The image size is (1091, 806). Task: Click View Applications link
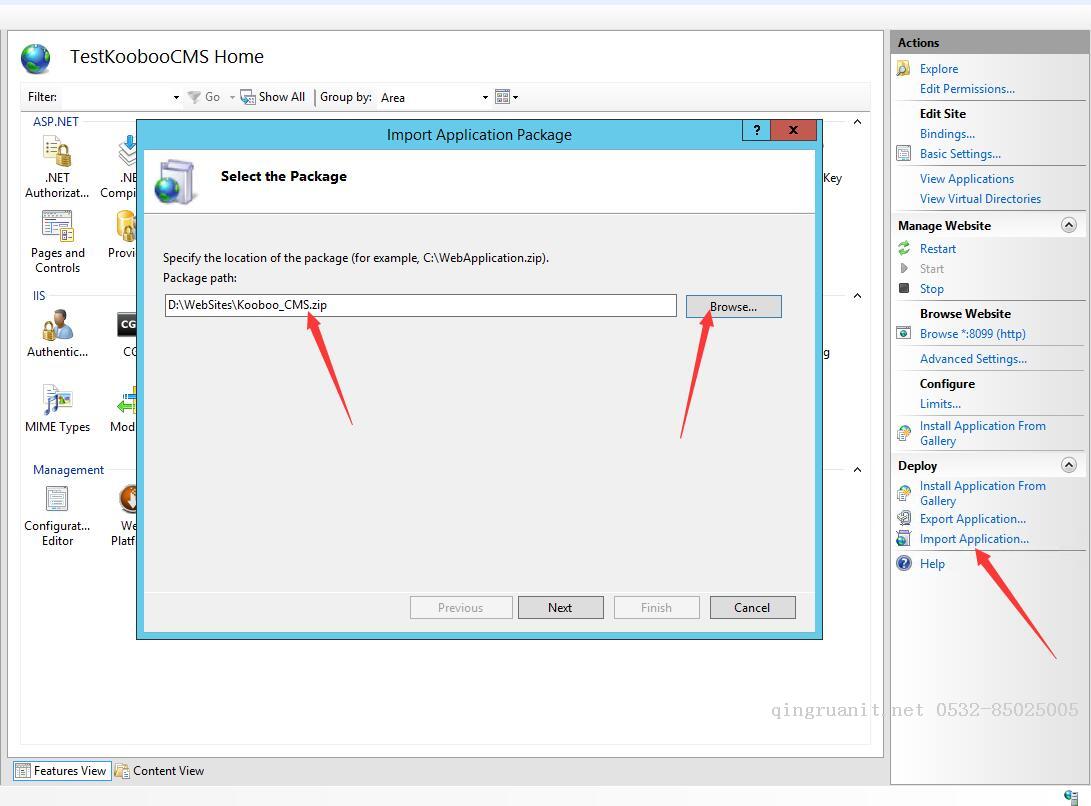pos(966,179)
